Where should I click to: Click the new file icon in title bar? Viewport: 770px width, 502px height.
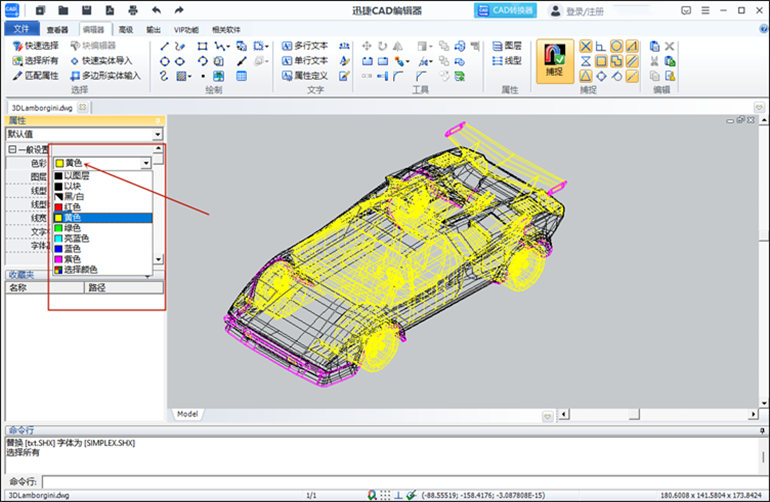[40, 10]
